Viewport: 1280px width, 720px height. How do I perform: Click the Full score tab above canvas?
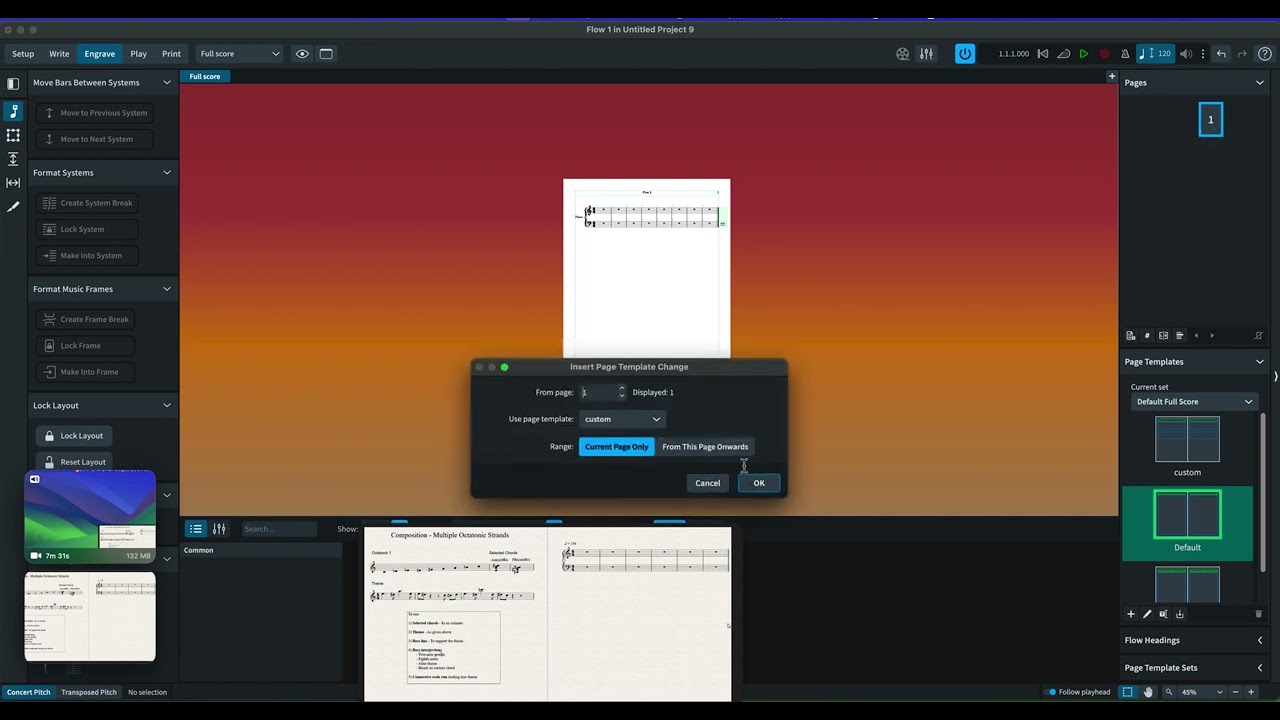pyautogui.click(x=205, y=76)
